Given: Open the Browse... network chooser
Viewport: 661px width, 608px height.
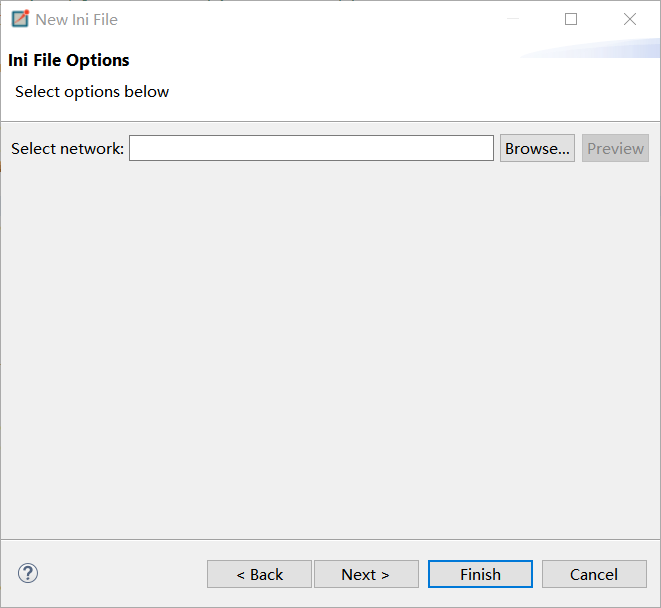Looking at the screenshot, I should (537, 148).
